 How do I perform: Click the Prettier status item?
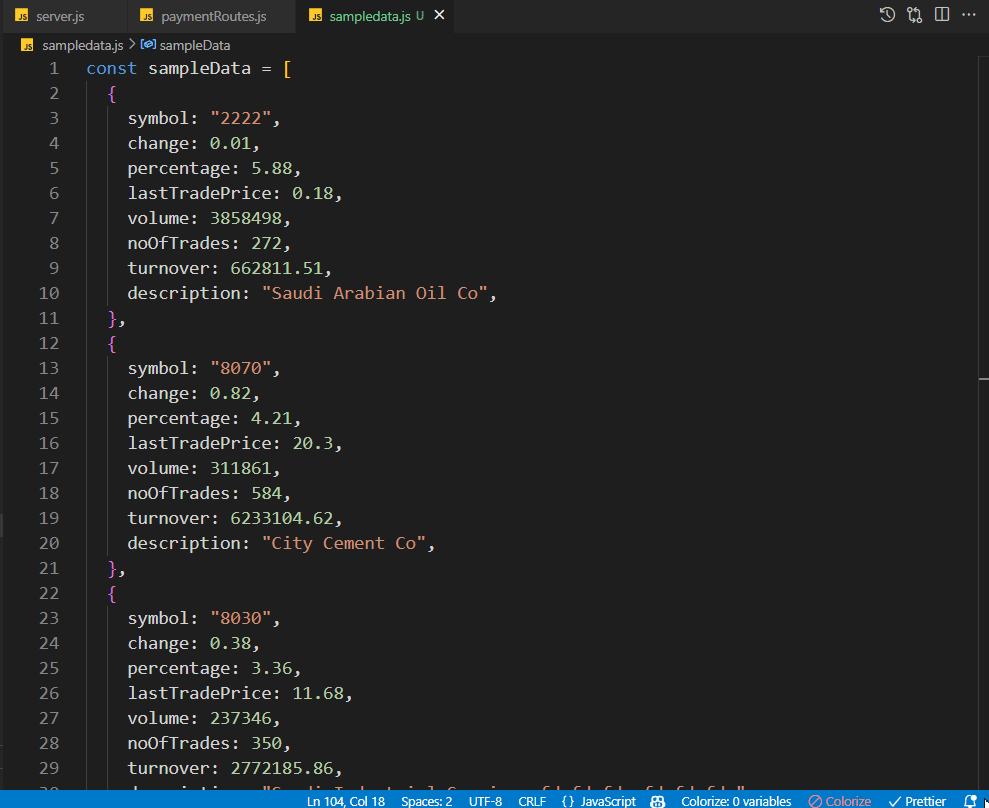click(x=917, y=801)
